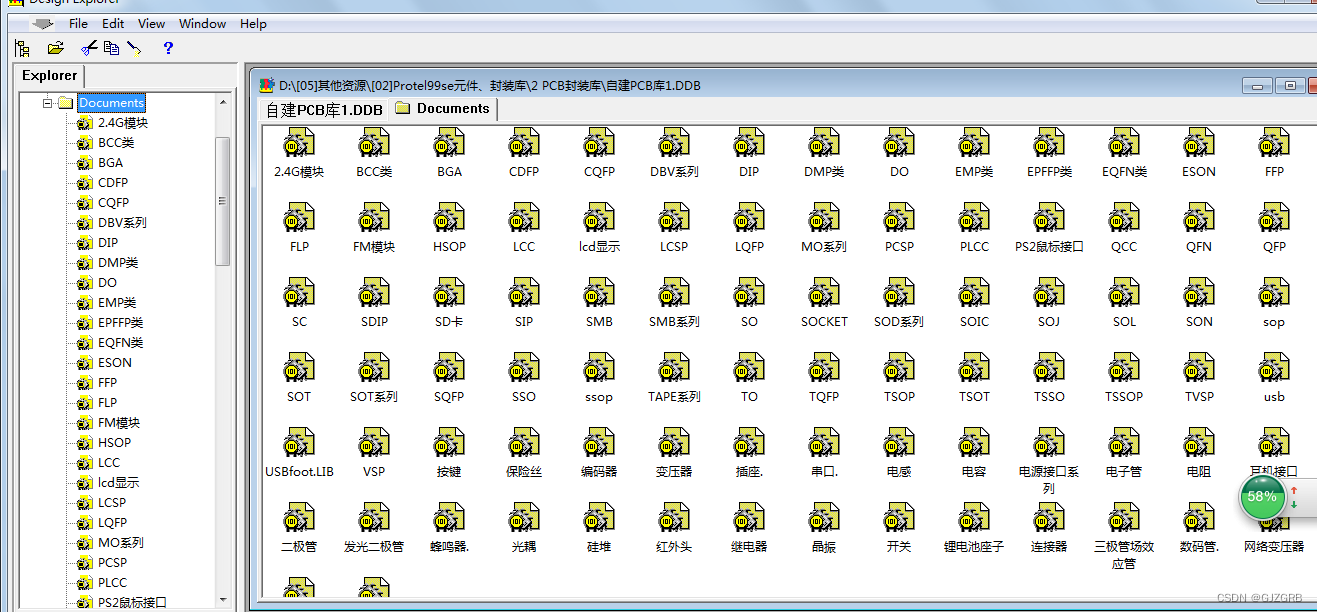
Task: Select BCC类 in the explorer tree
Action: [116, 142]
